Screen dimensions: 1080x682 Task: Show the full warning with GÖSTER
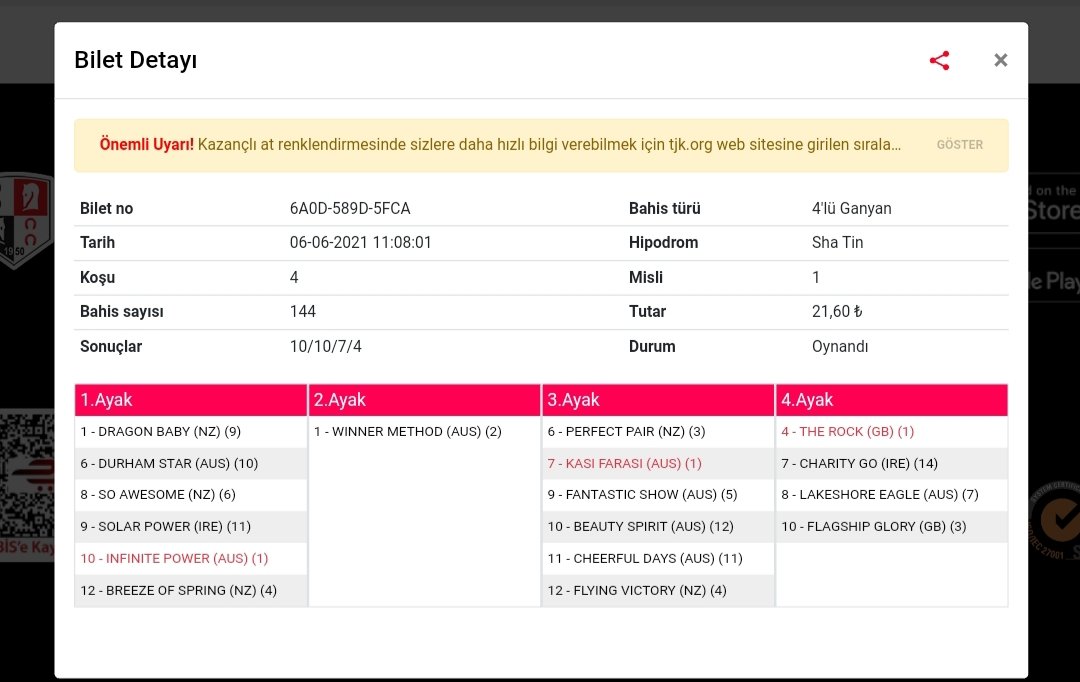click(959, 145)
